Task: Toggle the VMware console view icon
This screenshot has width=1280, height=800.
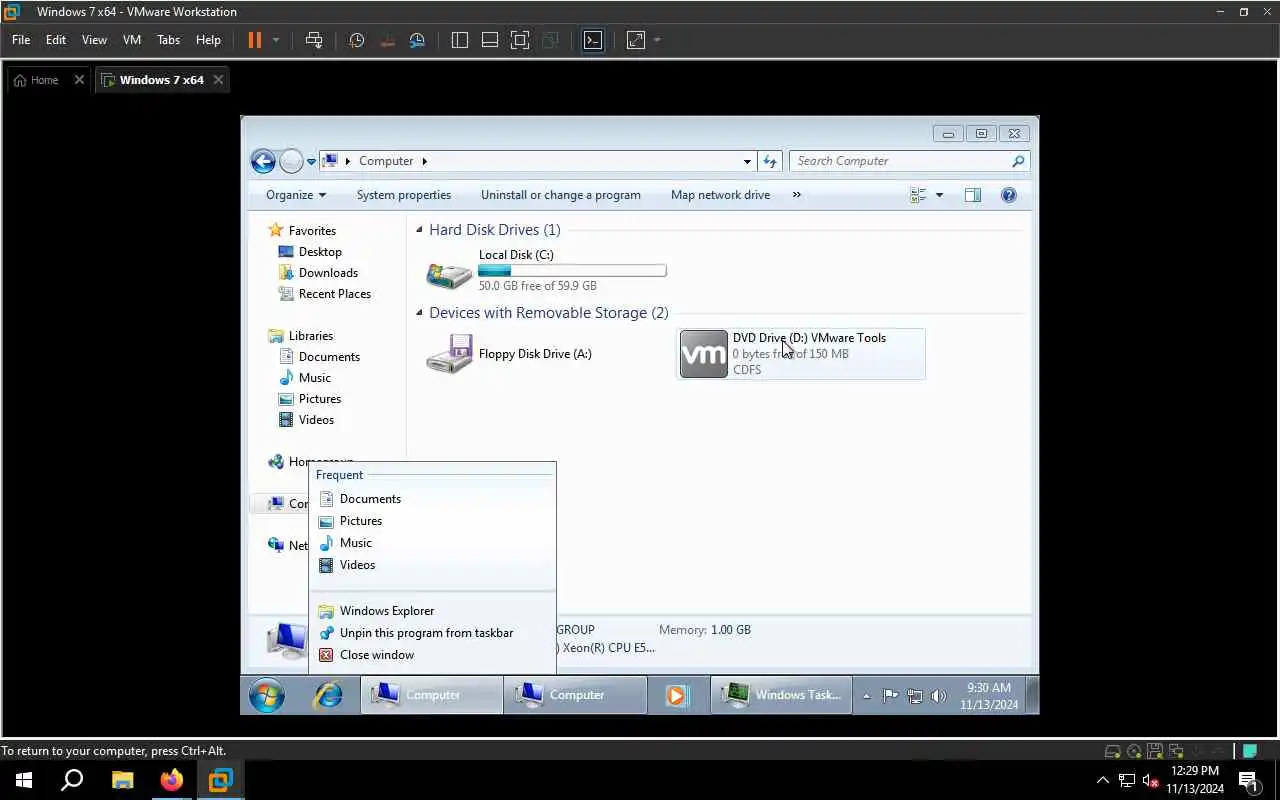Action: (593, 40)
